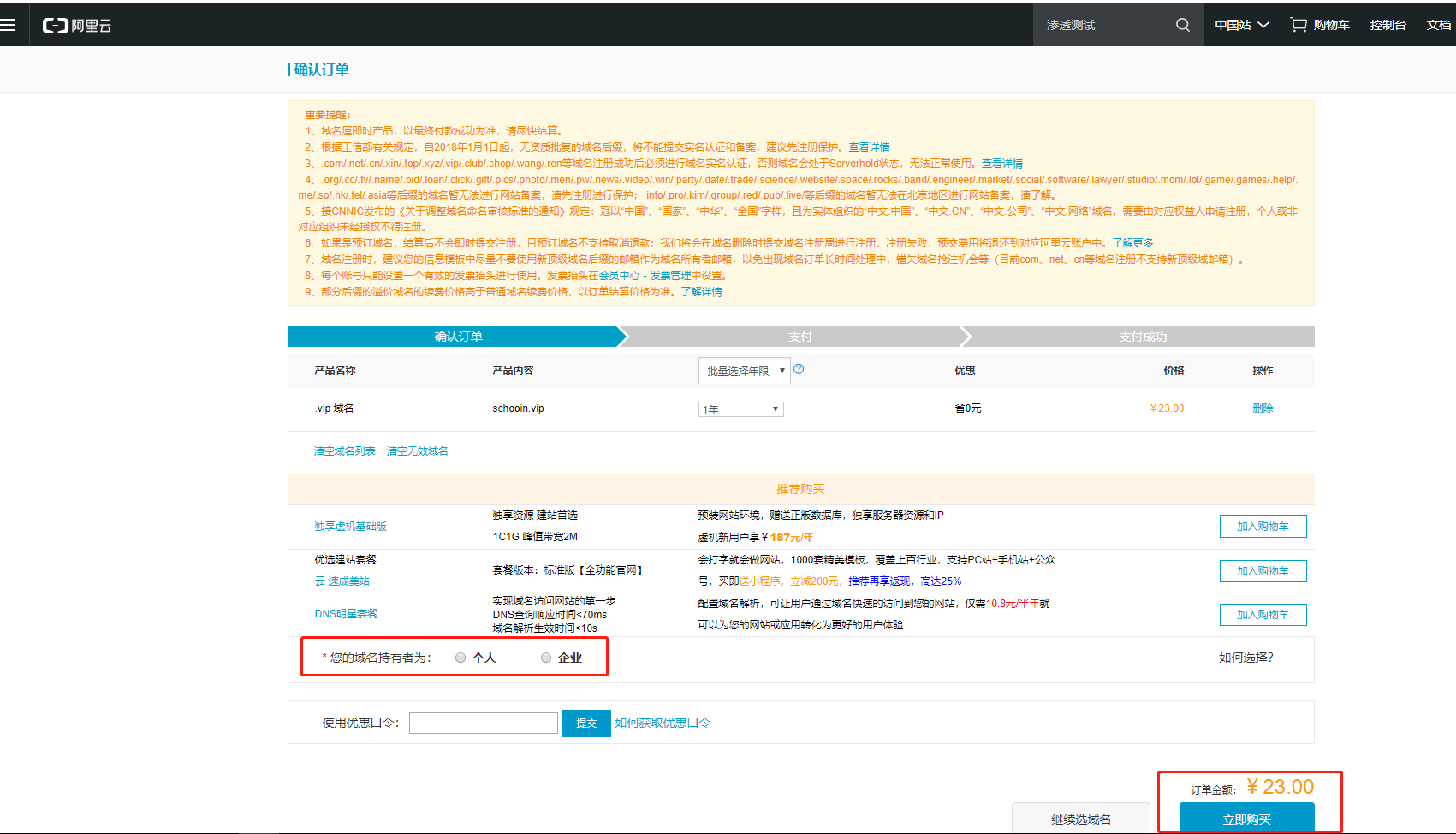Click the search box with 渗透测试

[x=1104, y=25]
